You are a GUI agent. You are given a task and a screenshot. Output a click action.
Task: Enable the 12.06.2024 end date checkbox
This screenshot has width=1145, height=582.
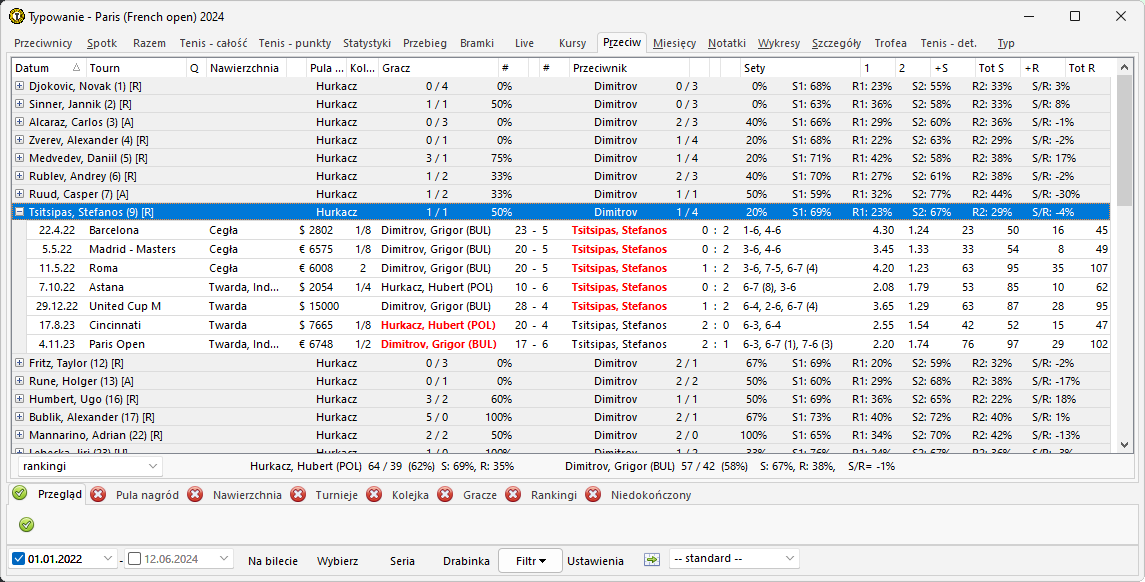click(135, 560)
